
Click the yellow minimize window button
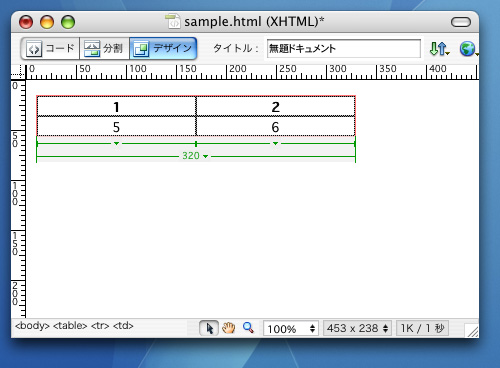coord(47,22)
